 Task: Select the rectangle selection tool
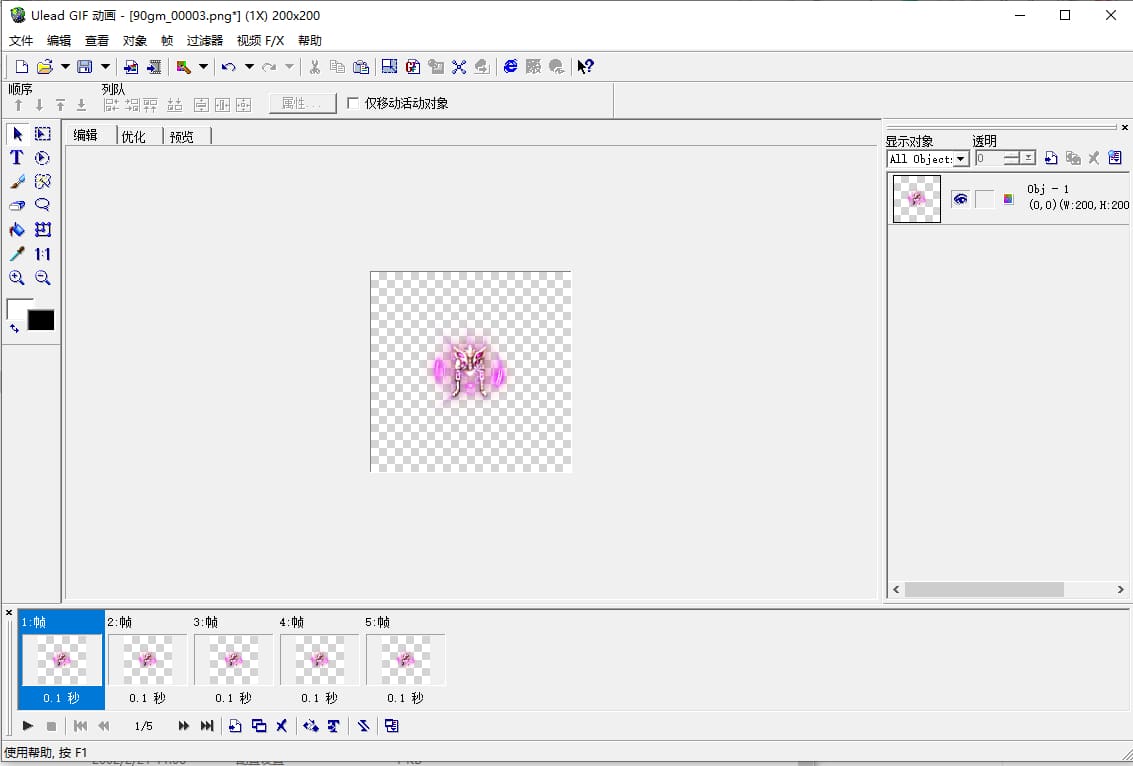point(43,134)
